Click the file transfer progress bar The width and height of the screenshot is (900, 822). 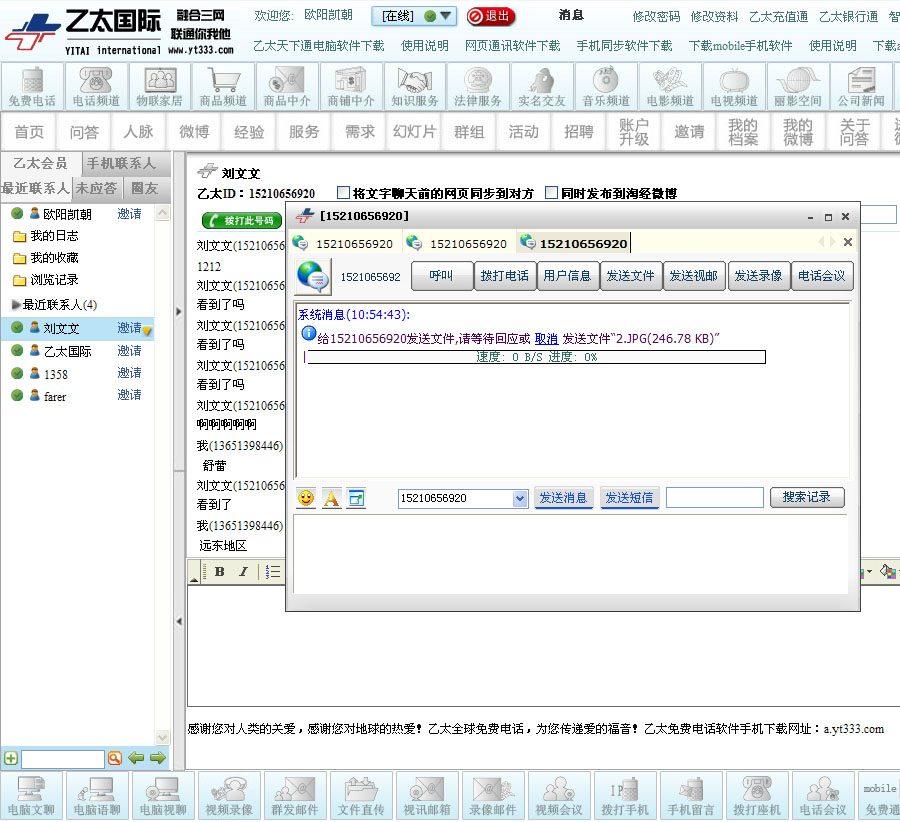point(535,357)
